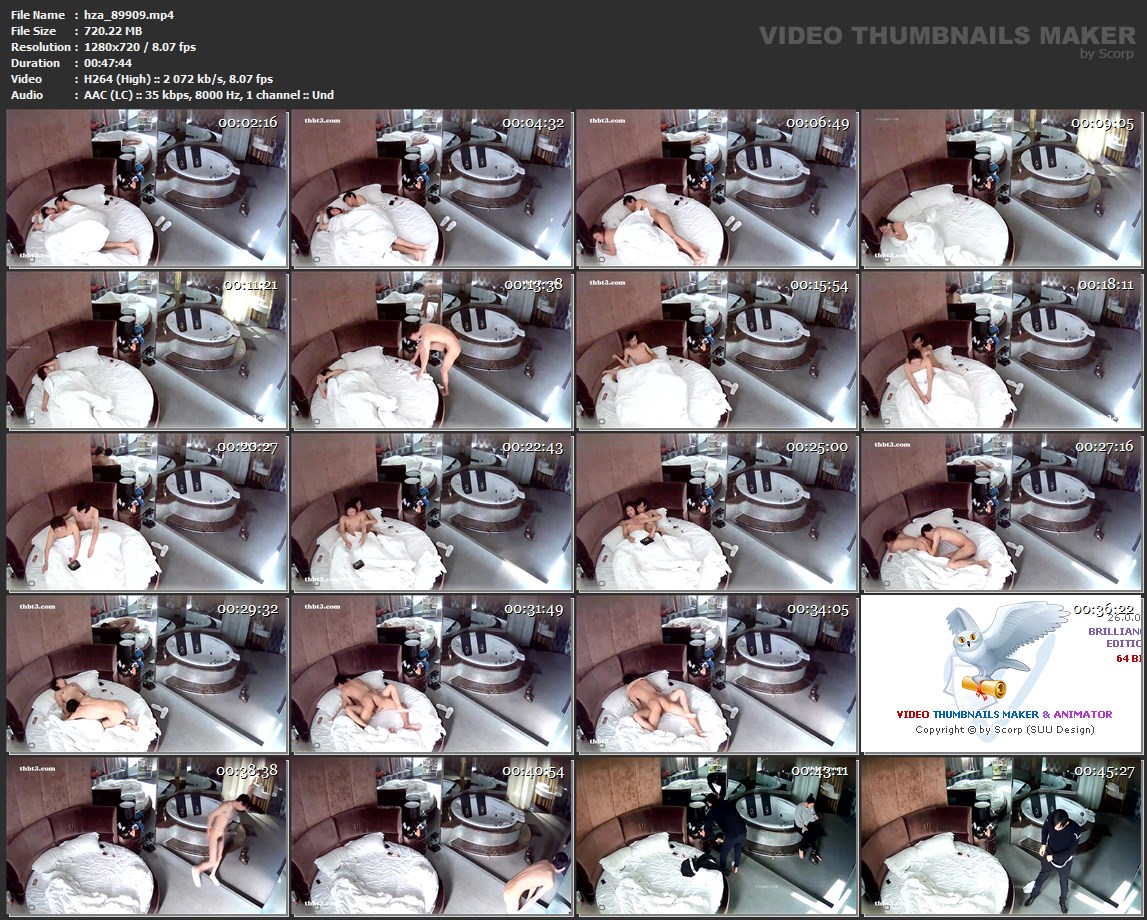Choose the frame labeled 00:34:05
This screenshot has height=920, width=1147.
click(x=716, y=675)
